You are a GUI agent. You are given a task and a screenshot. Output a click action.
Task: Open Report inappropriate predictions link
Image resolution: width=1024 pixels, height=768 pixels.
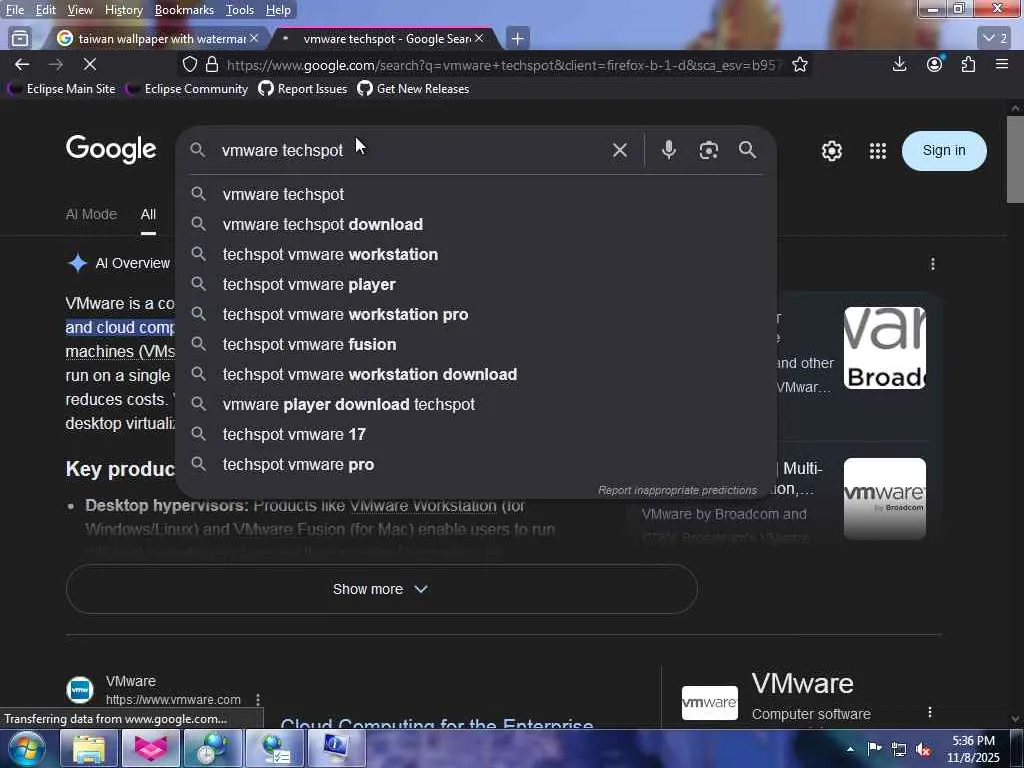(x=677, y=490)
